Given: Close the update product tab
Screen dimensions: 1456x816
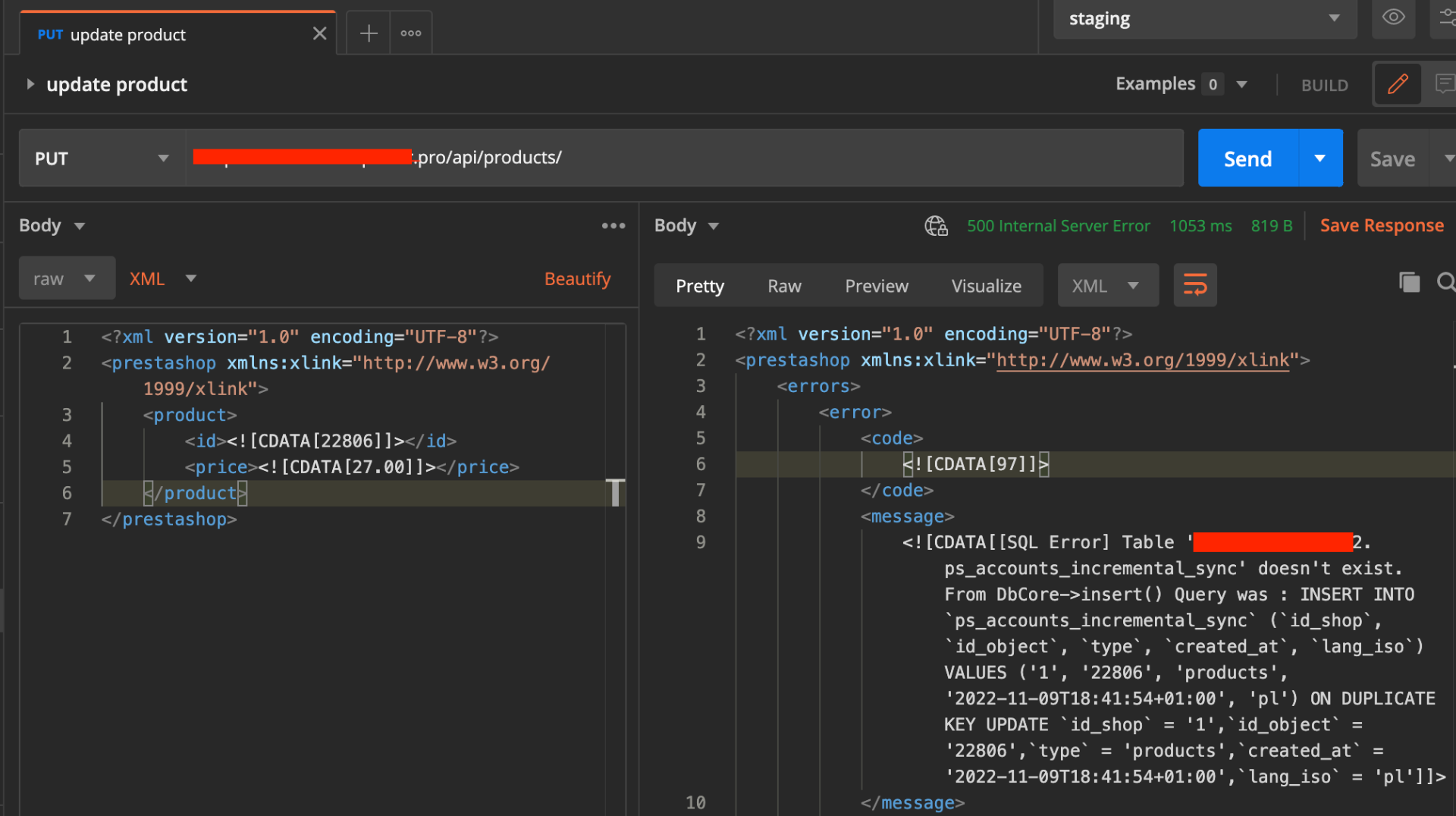Looking at the screenshot, I should 319,34.
